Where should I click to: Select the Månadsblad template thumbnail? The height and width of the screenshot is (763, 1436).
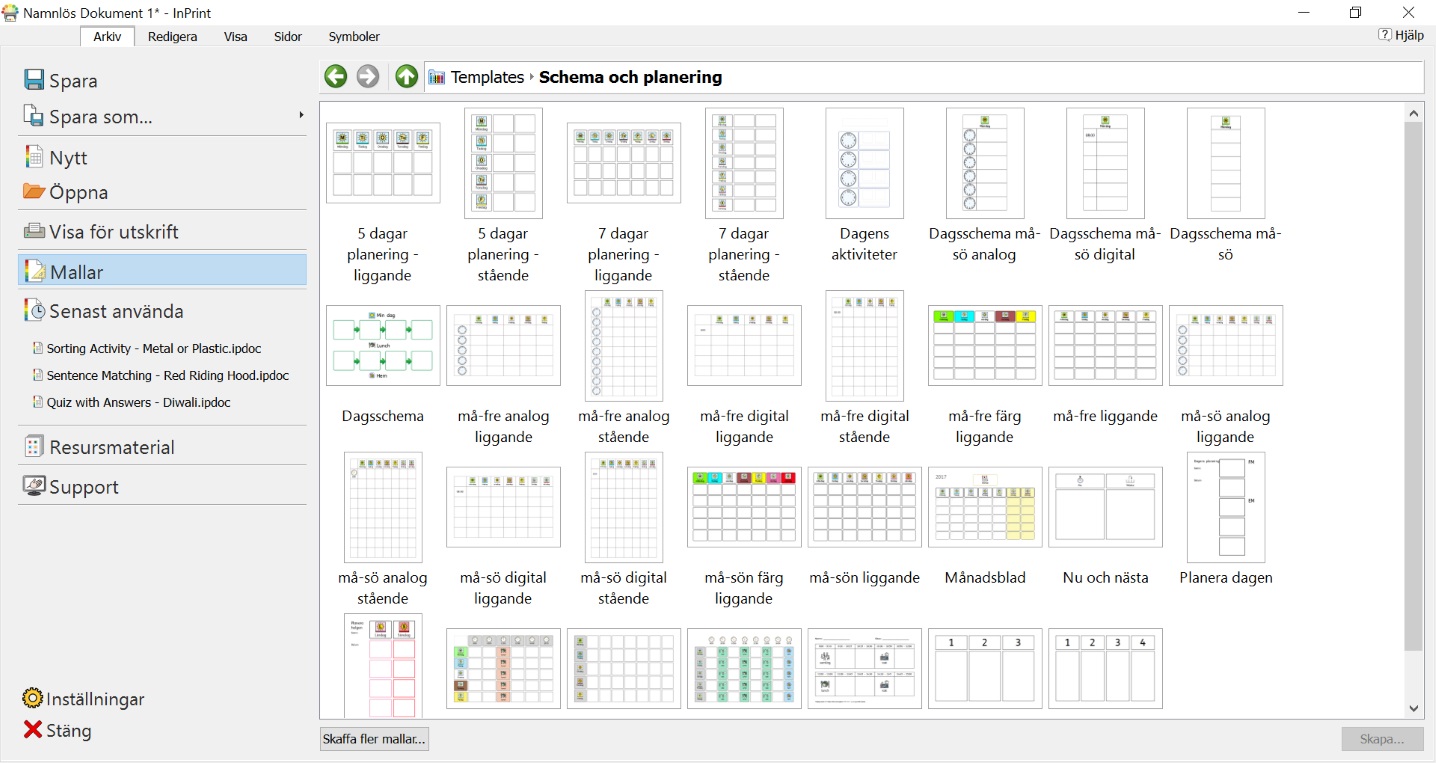coord(985,507)
